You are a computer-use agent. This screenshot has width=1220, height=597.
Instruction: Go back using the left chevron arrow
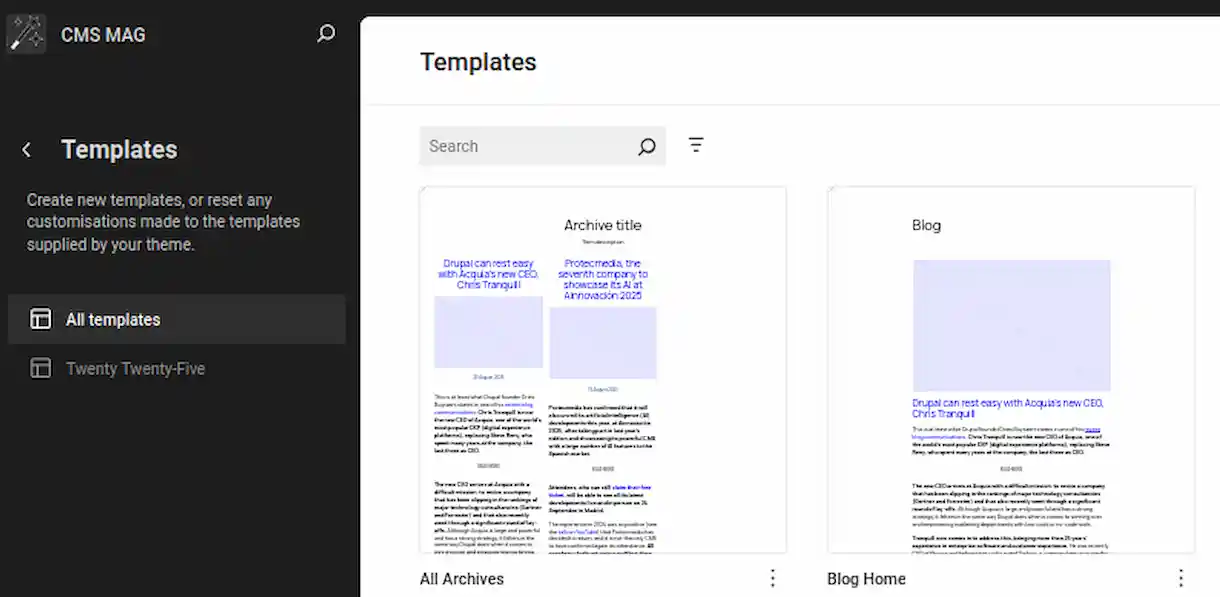(27, 150)
